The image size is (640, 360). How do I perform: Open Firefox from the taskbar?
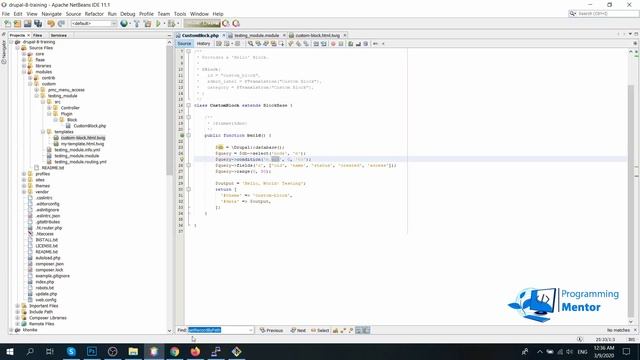195,351
